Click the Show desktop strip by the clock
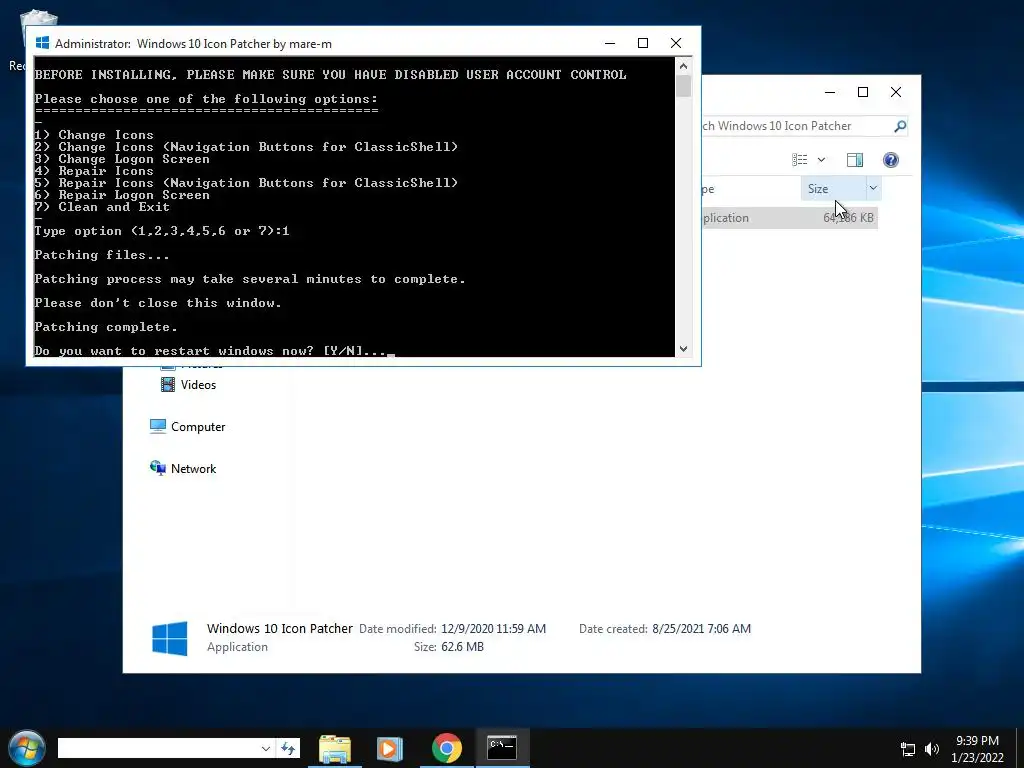The height and width of the screenshot is (768, 1024). 1020,748
